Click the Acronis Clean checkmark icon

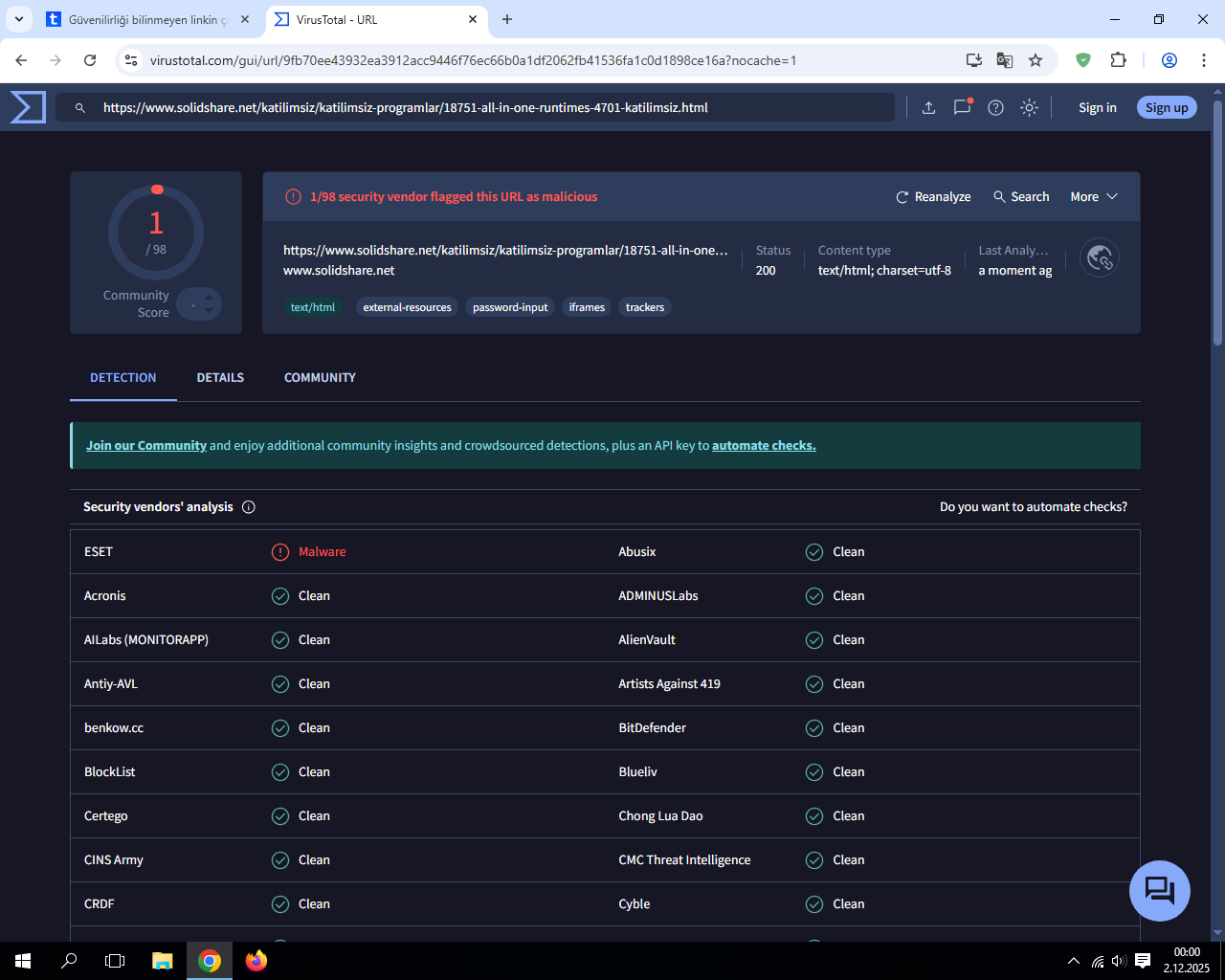point(280,596)
